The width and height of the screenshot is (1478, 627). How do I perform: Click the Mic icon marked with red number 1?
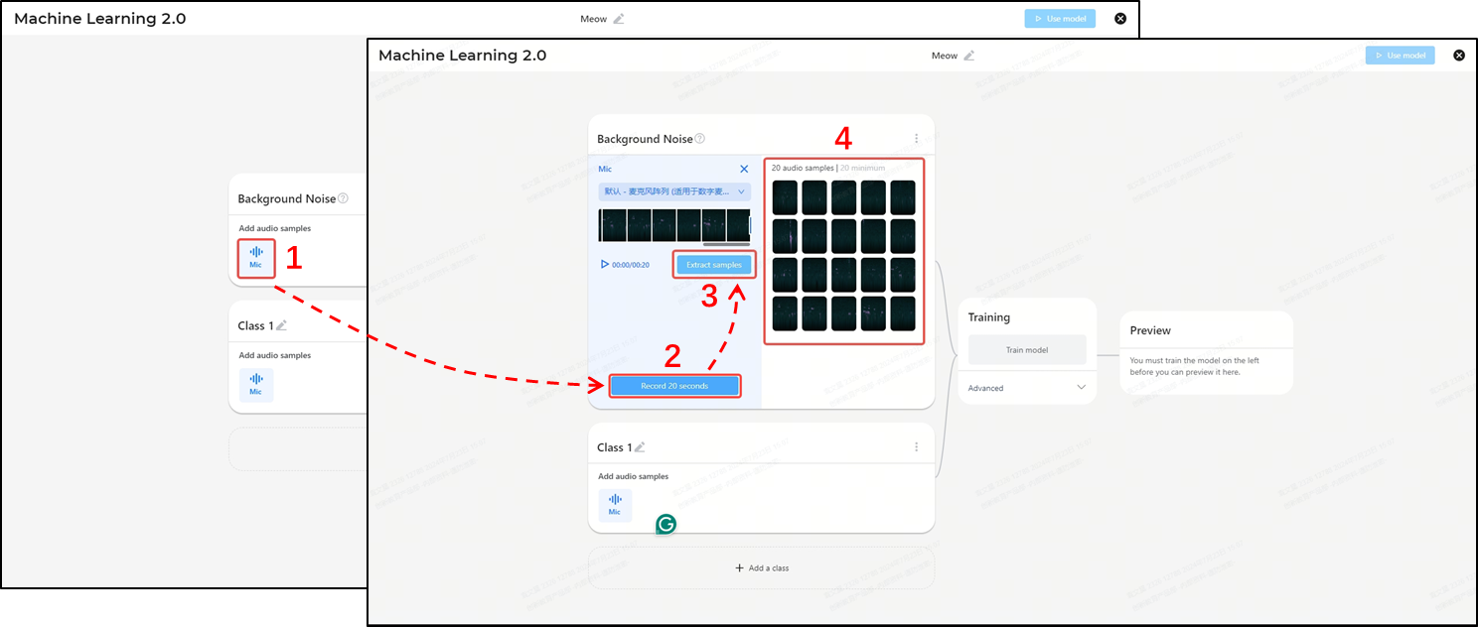[x=256, y=257]
